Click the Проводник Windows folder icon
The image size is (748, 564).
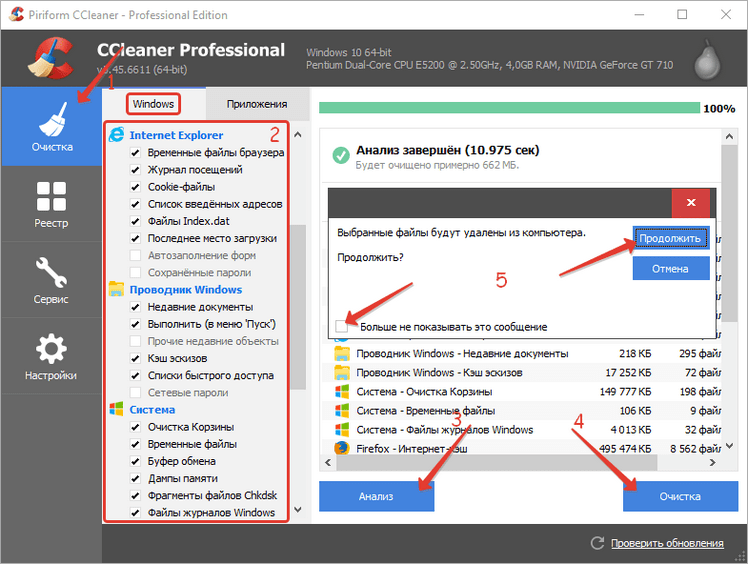click(x=116, y=289)
